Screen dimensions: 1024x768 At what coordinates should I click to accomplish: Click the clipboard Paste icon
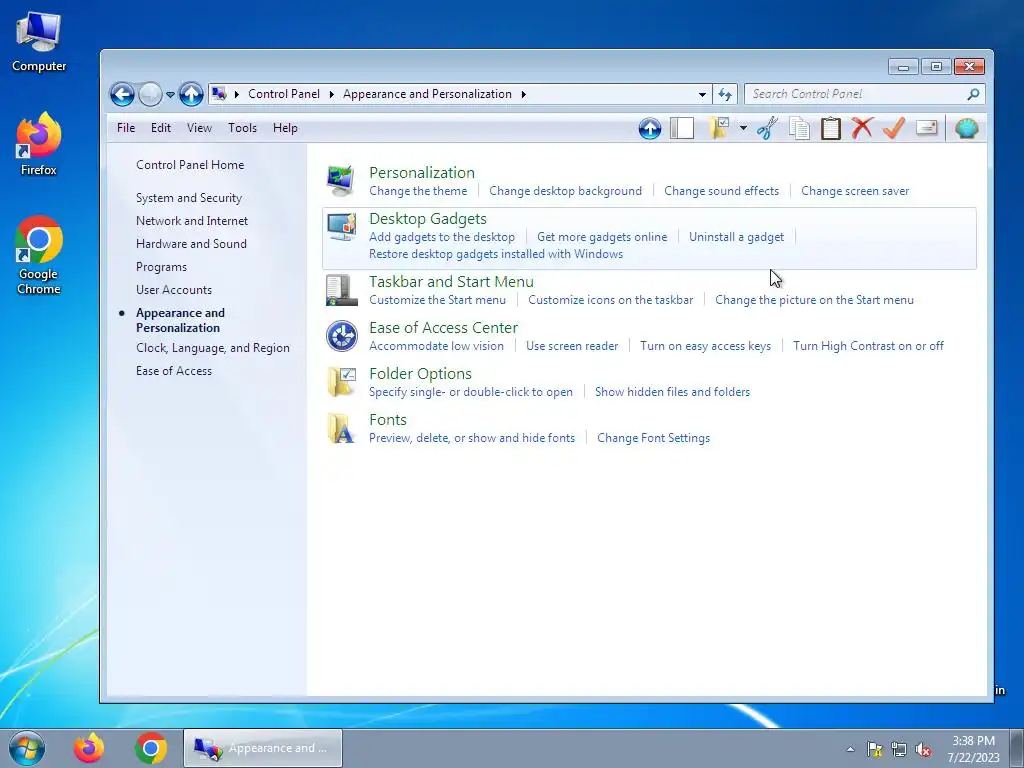830,128
